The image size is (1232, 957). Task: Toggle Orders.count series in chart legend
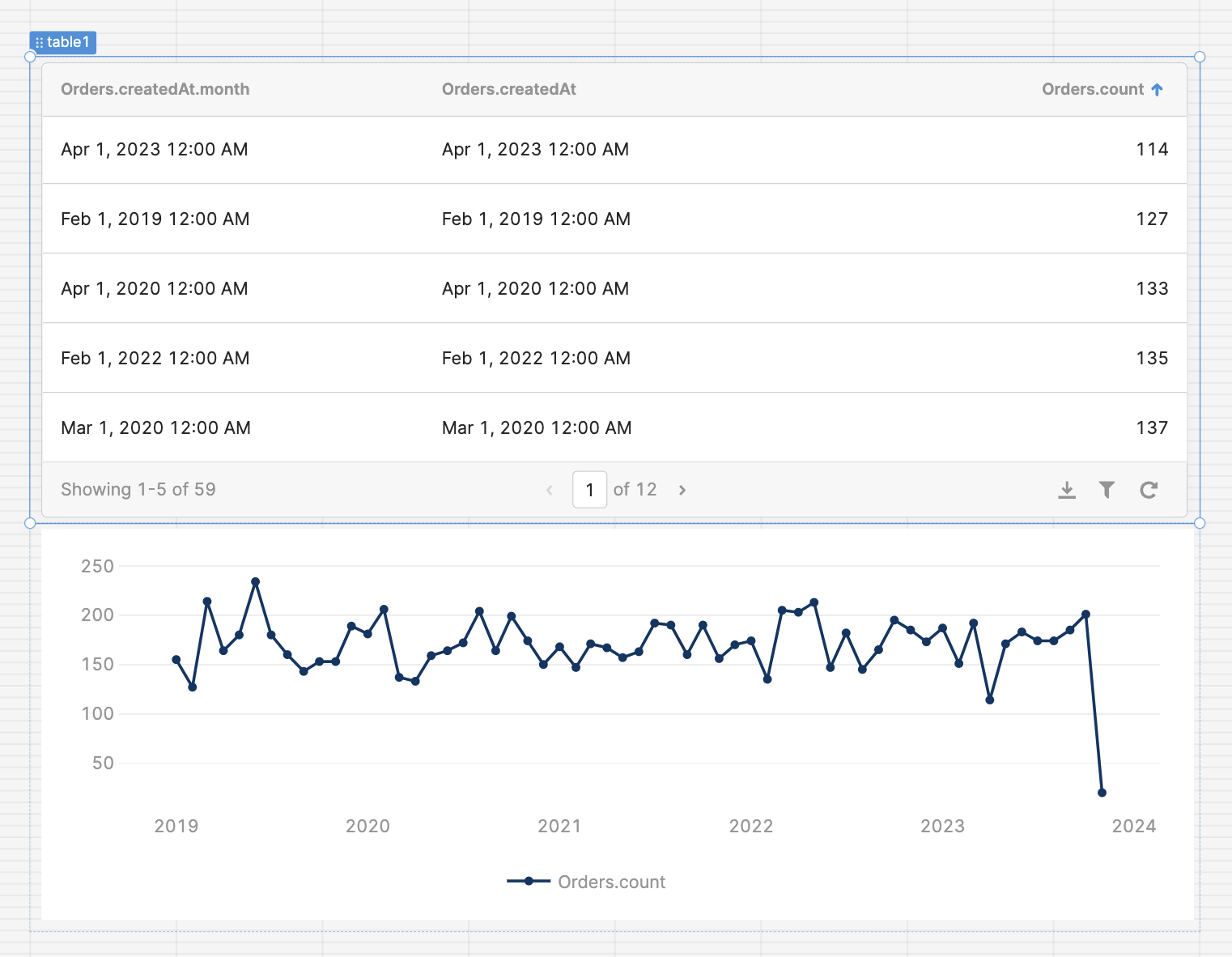(x=586, y=882)
